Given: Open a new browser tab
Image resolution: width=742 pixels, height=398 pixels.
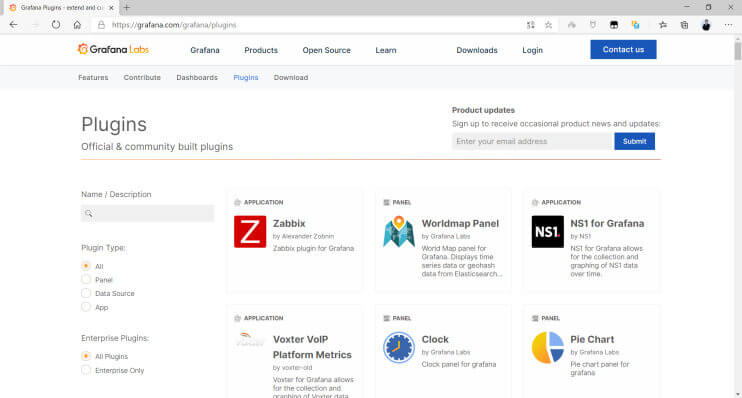Looking at the screenshot, I should pos(126,8).
